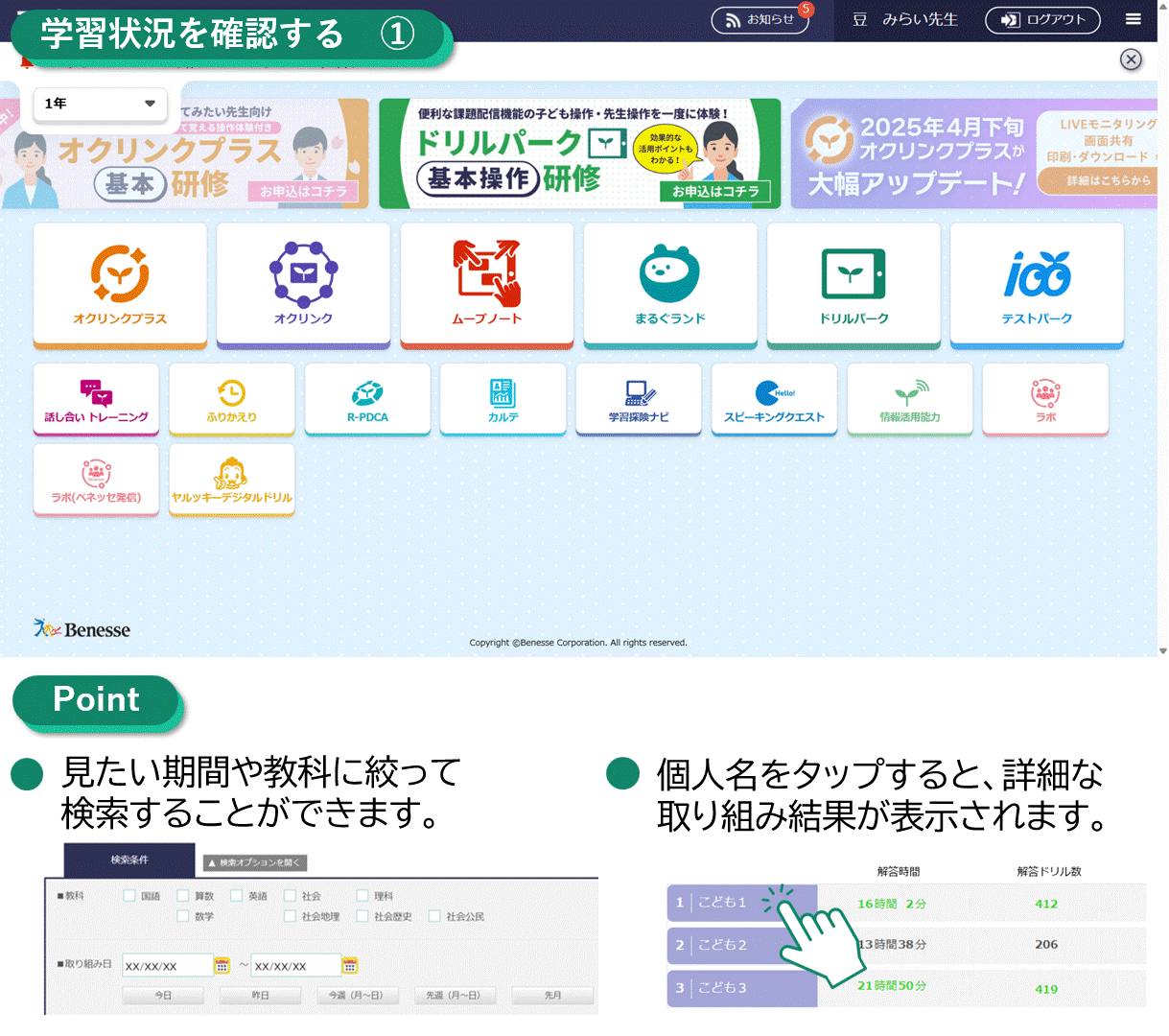Open 学習探険ナビ tile
This screenshot has width=1169, height=1036.
[639, 399]
